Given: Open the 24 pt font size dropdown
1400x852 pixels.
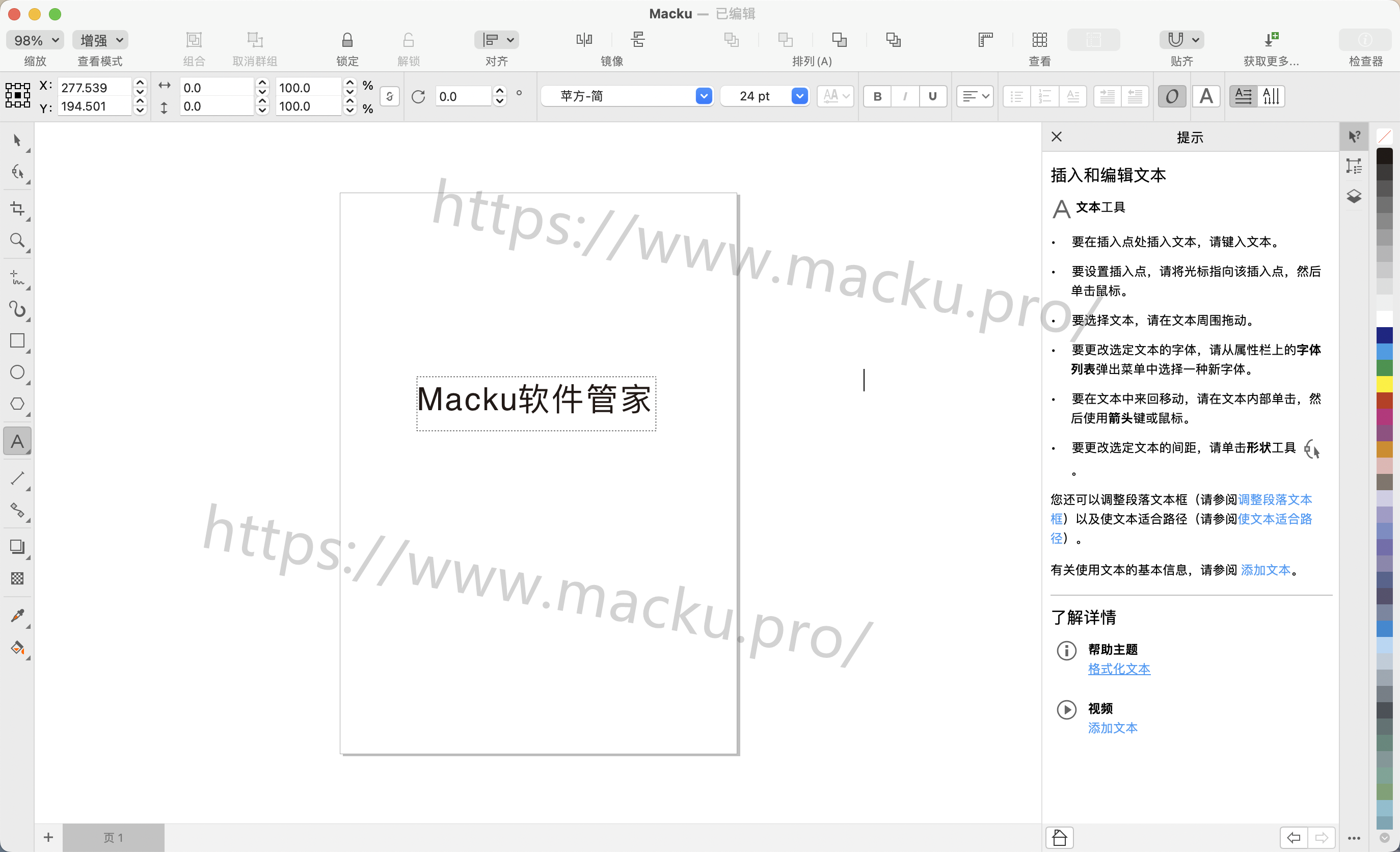Looking at the screenshot, I should pyautogui.click(x=799, y=96).
